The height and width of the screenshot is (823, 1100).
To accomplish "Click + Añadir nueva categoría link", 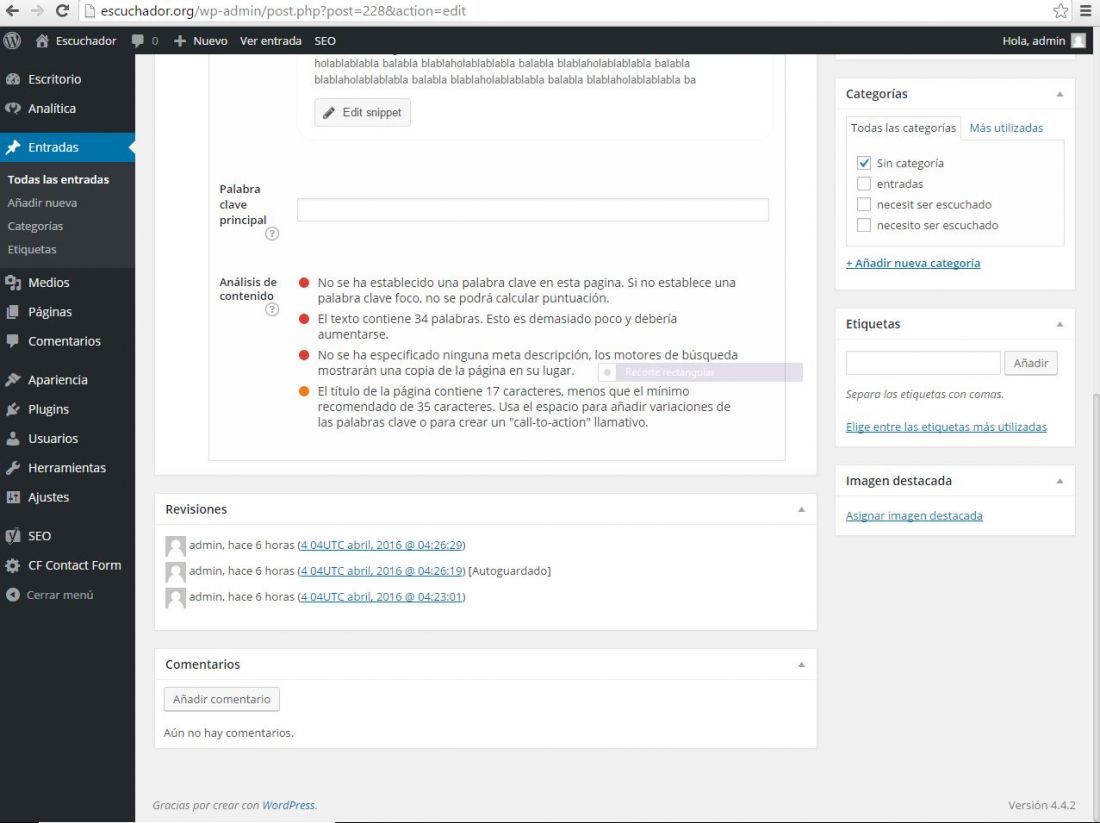I will point(913,263).
